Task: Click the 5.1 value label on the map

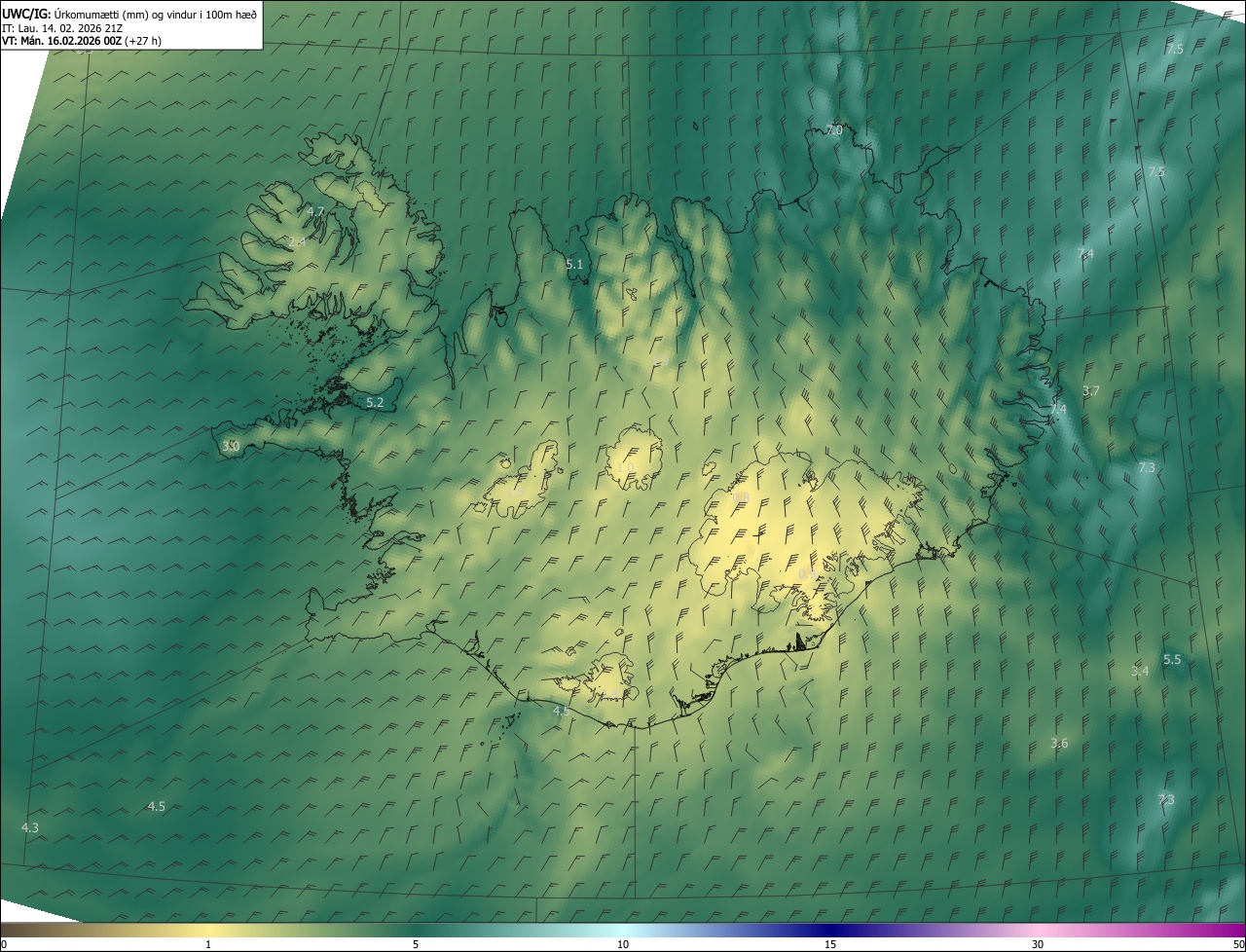Action: tap(574, 264)
